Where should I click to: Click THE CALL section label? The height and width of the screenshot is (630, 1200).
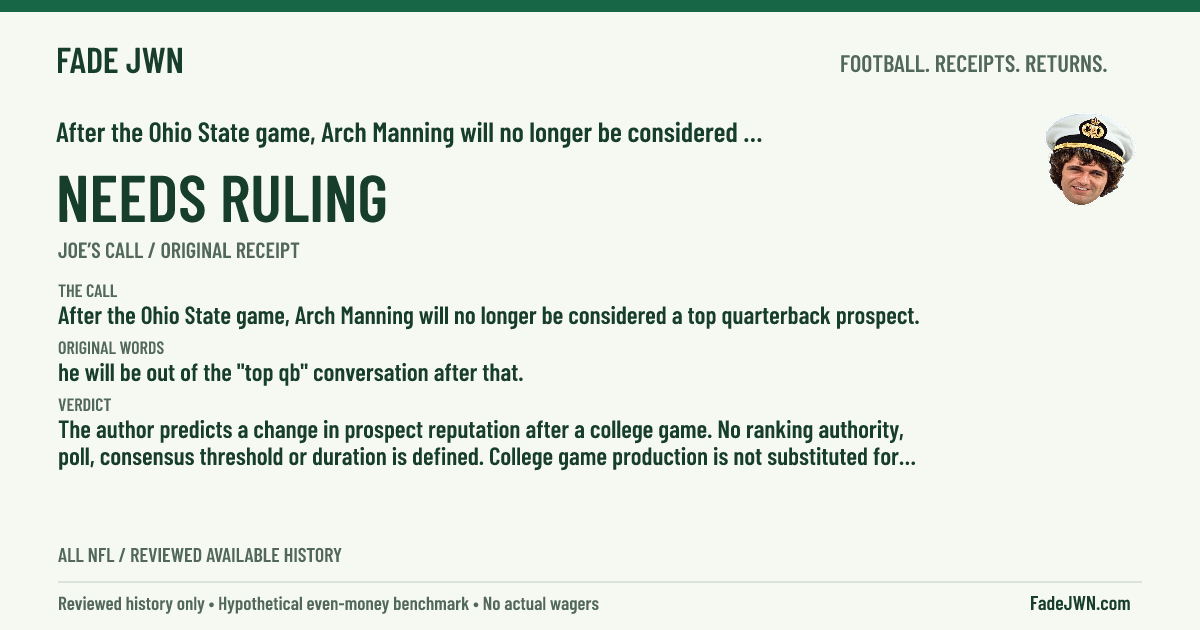pos(87,291)
